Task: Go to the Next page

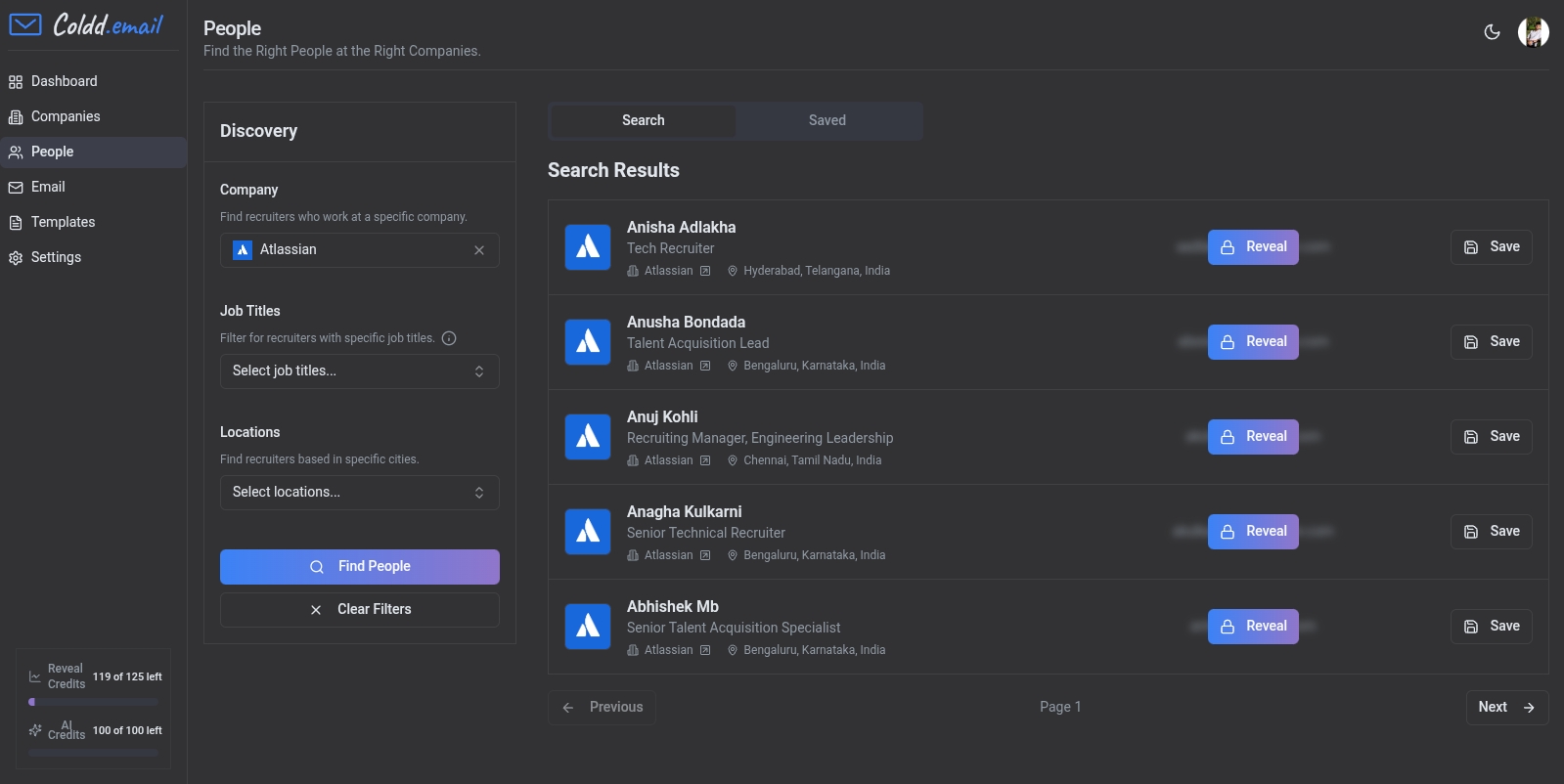Action: tap(1507, 708)
